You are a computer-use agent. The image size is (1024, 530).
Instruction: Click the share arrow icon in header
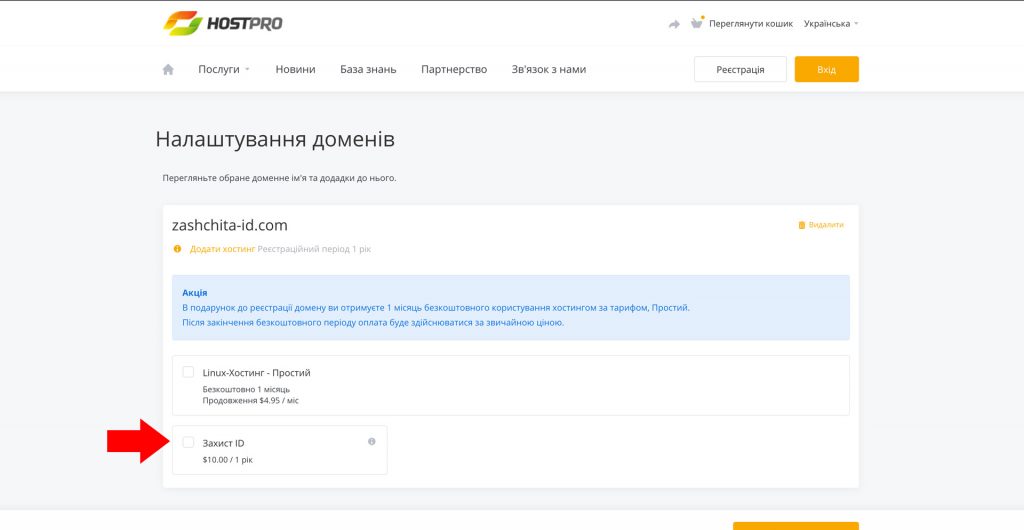click(x=674, y=24)
